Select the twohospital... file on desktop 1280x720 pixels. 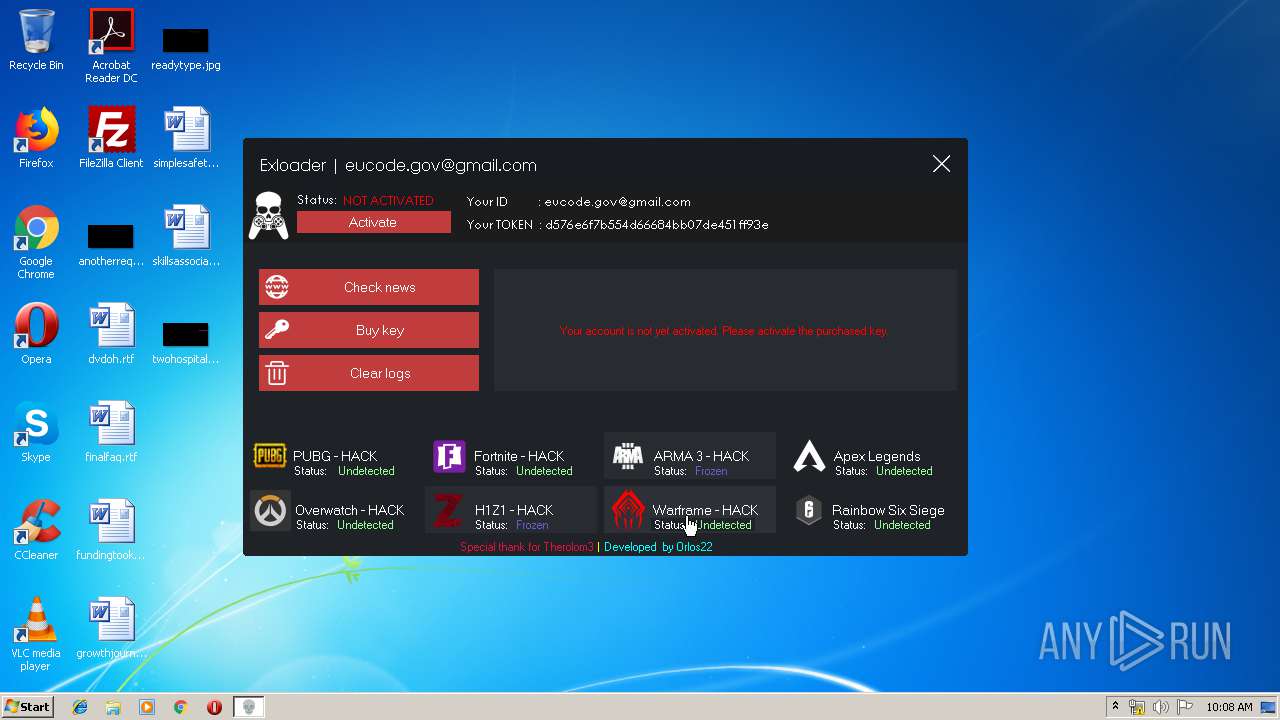coord(186,342)
